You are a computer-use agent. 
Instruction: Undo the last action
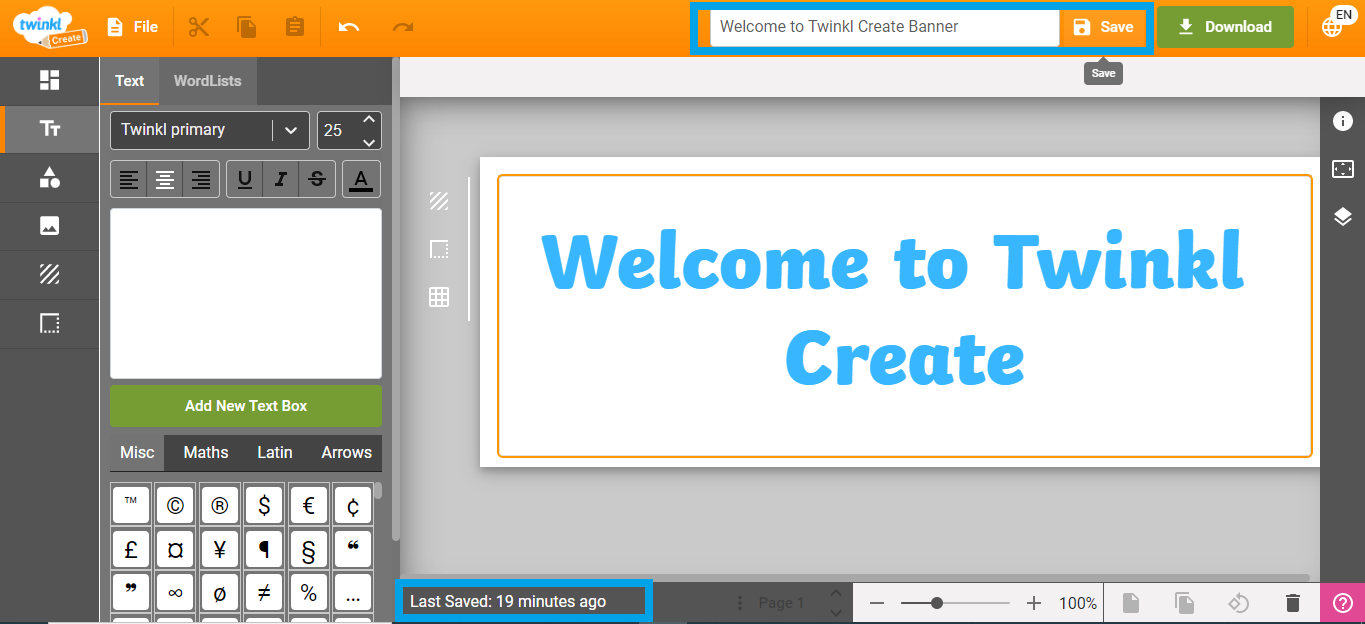pyautogui.click(x=349, y=27)
